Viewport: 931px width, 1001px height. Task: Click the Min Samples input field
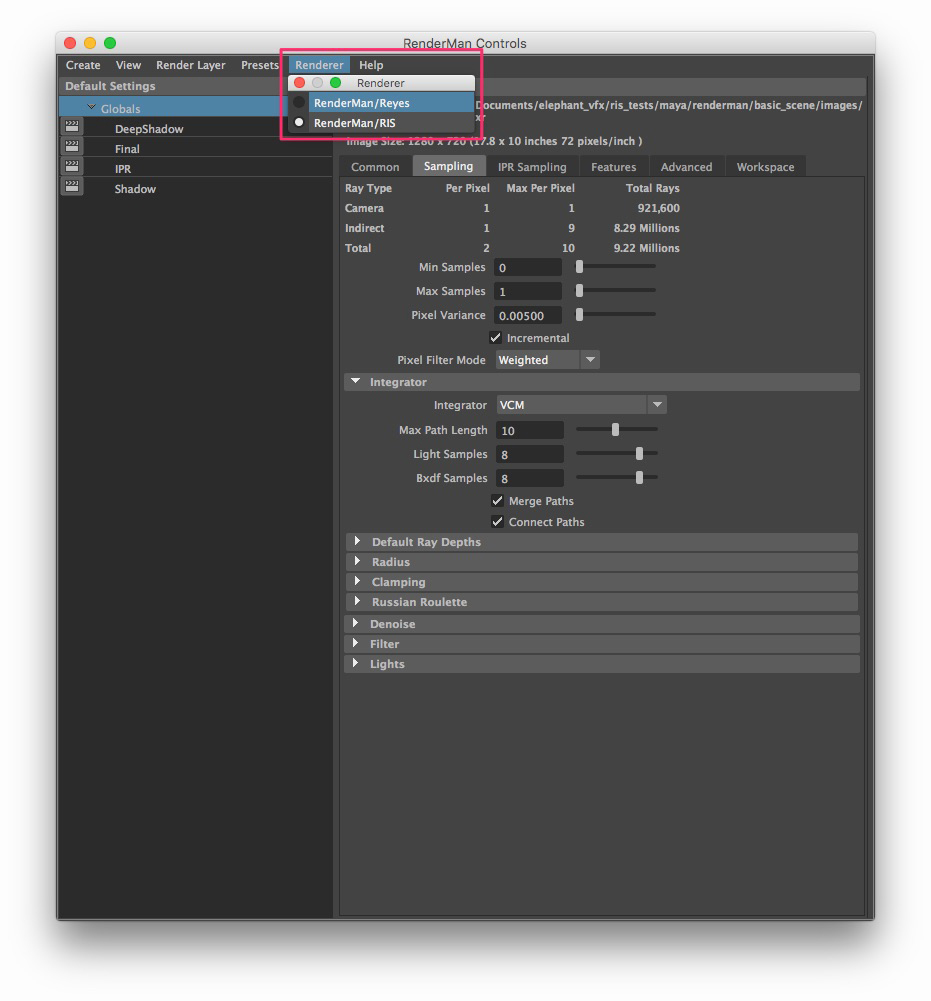(x=527, y=267)
